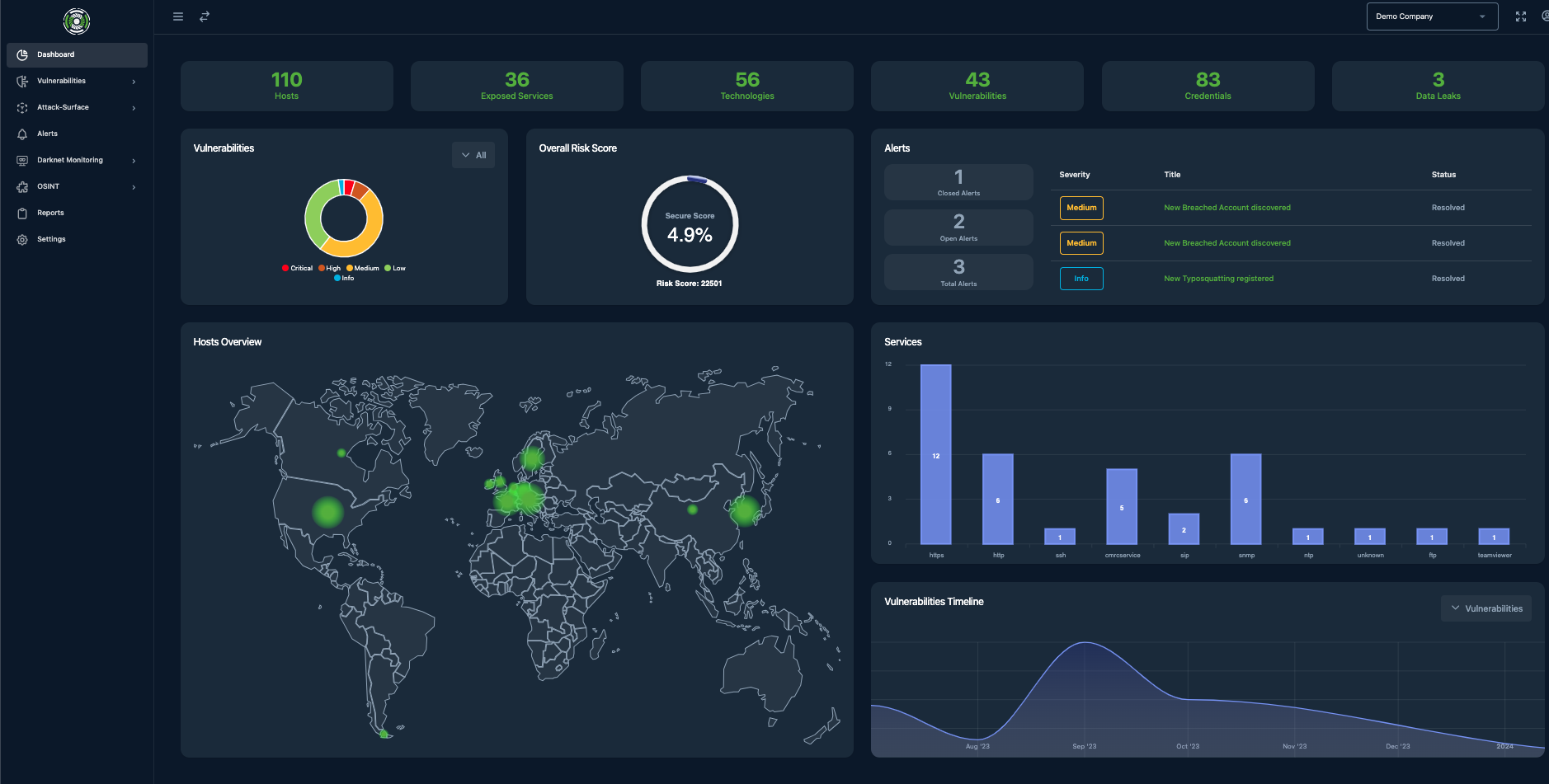Select the https bar in Services chart
Viewport: 1549px width, 784px height.
pyautogui.click(x=935, y=454)
